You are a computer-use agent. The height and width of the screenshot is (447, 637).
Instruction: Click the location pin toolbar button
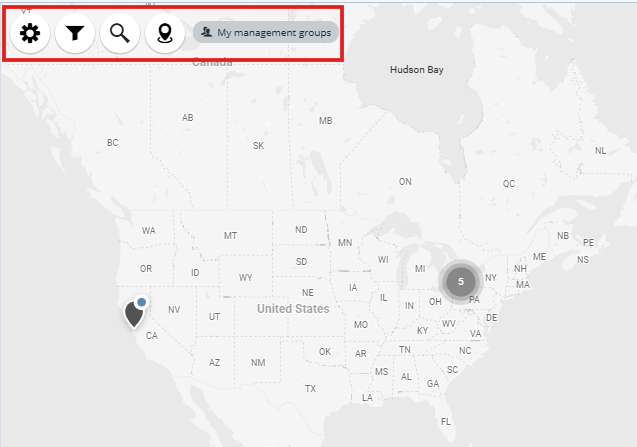pos(164,34)
